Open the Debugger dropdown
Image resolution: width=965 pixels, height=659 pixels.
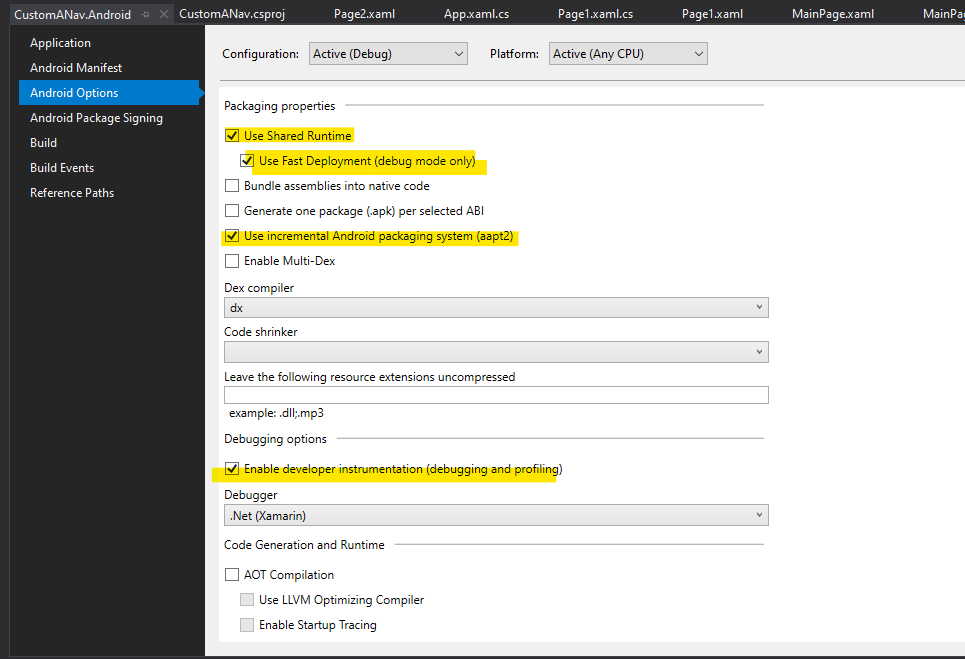(496, 516)
